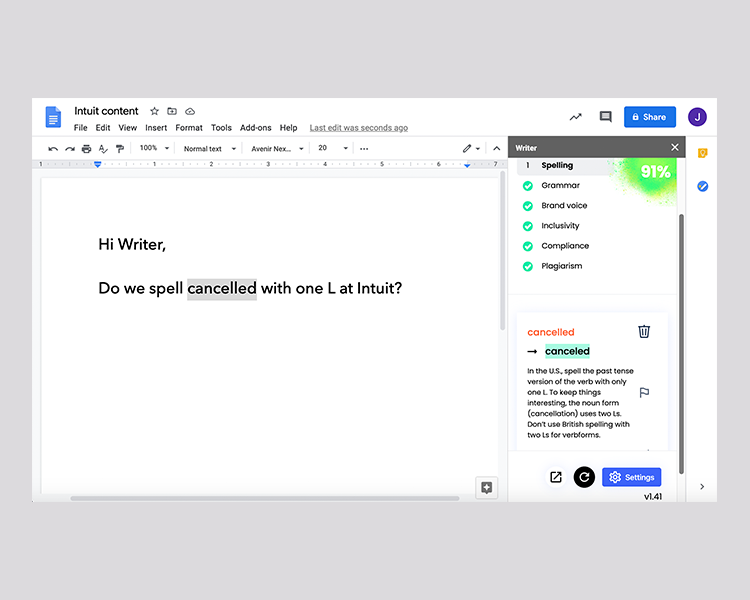Open activity dashboard trend icon
The width and height of the screenshot is (750, 600).
click(575, 117)
